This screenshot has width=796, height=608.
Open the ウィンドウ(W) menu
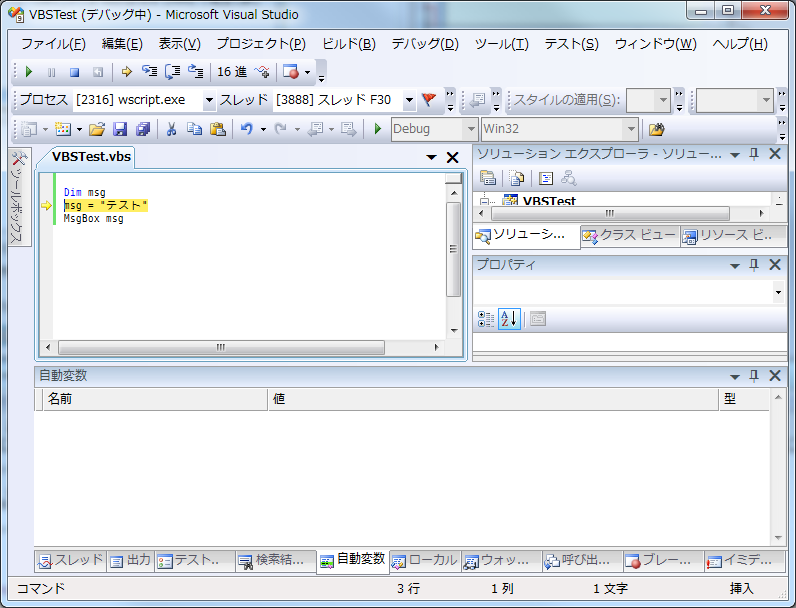(x=655, y=44)
